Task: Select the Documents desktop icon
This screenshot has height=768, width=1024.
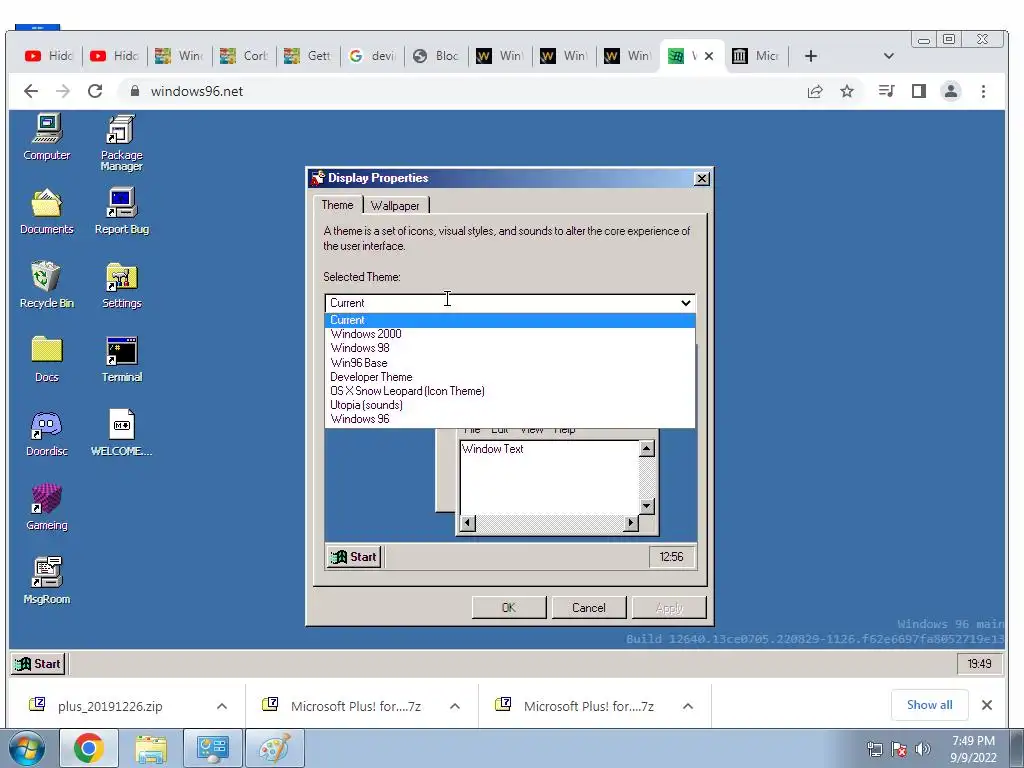Action: (46, 211)
